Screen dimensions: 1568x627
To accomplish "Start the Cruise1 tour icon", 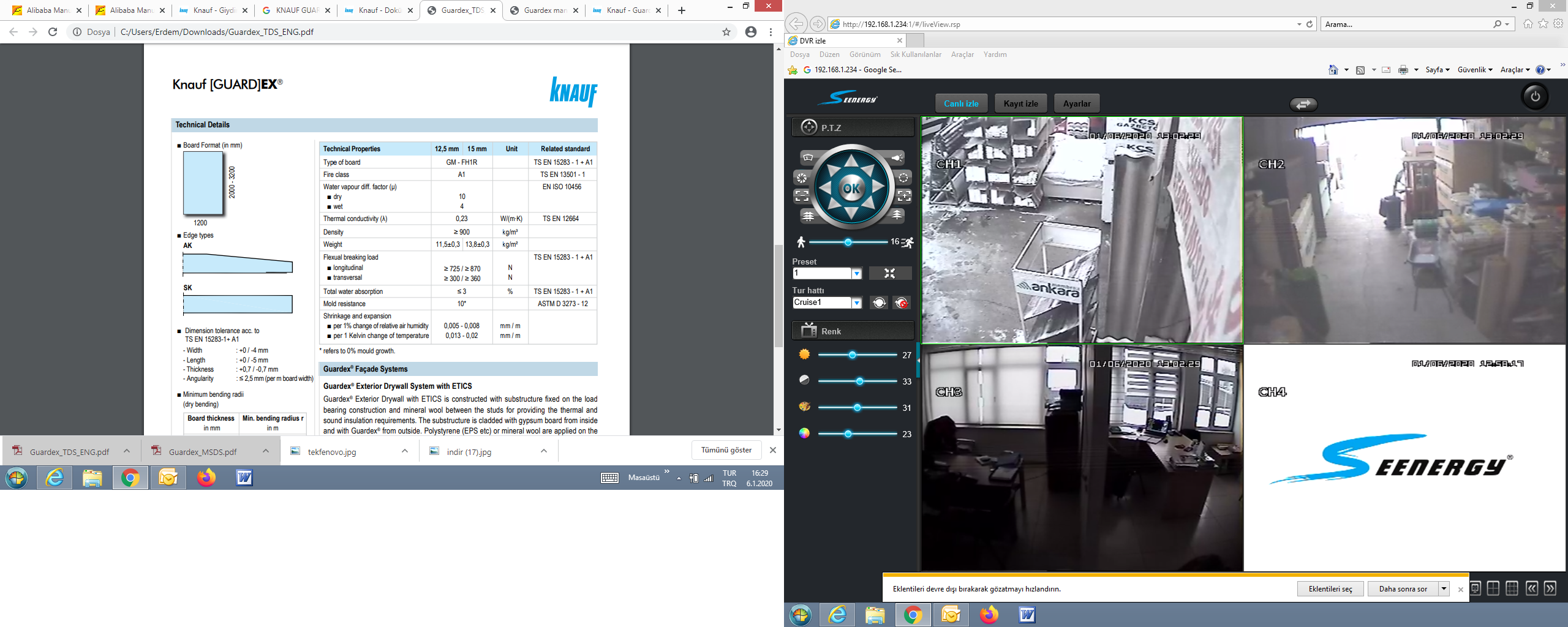I will 879,303.
